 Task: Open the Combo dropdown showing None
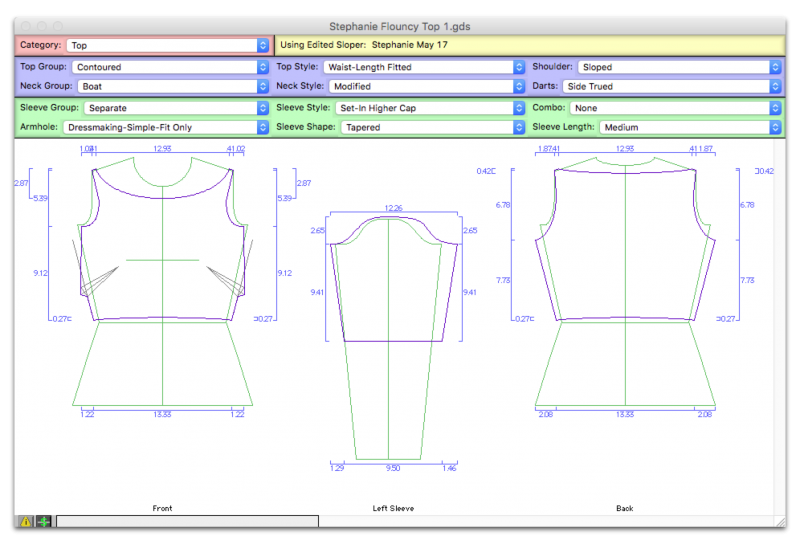(x=676, y=108)
